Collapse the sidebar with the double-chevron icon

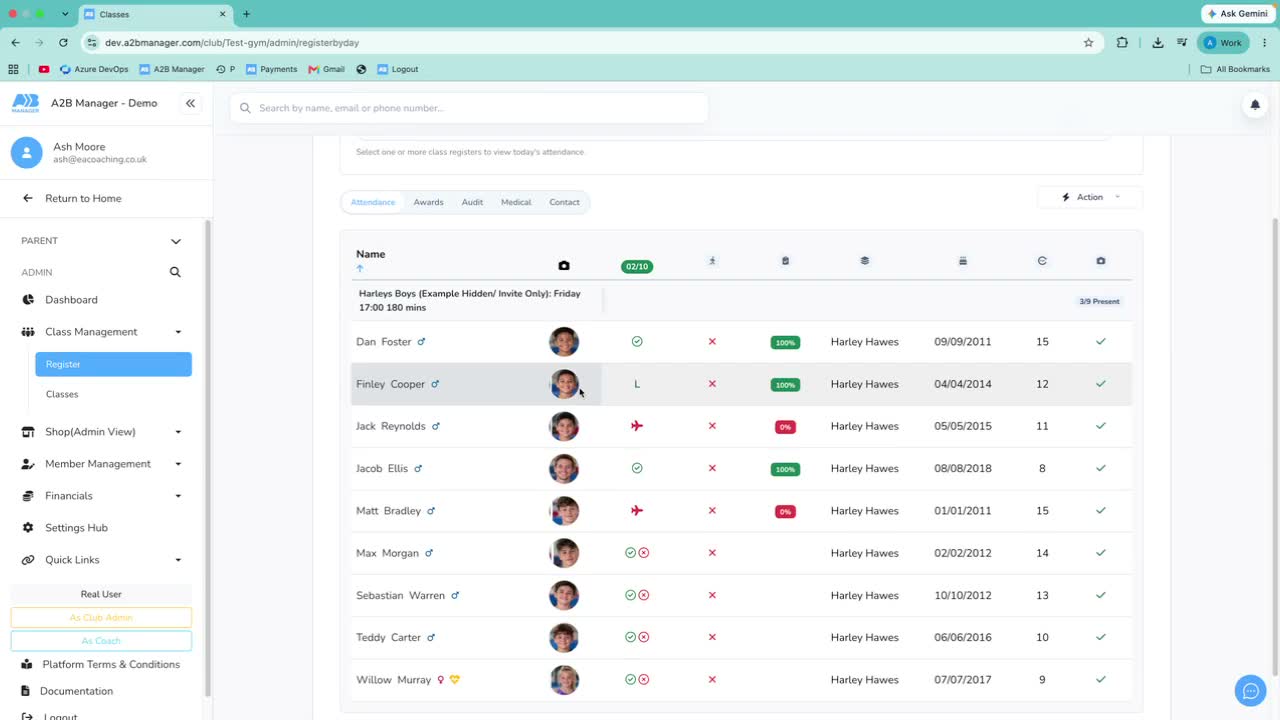[190, 103]
